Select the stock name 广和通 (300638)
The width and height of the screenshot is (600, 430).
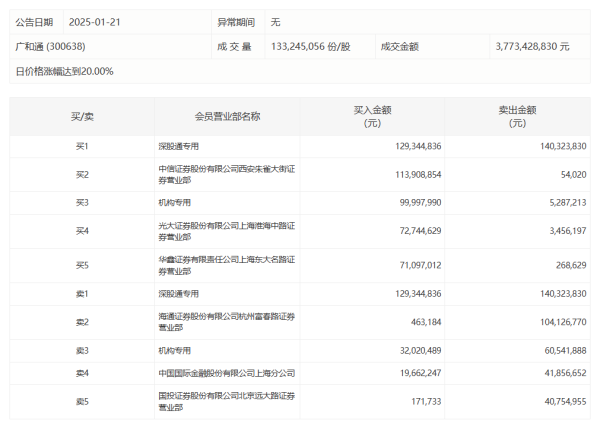point(50,47)
